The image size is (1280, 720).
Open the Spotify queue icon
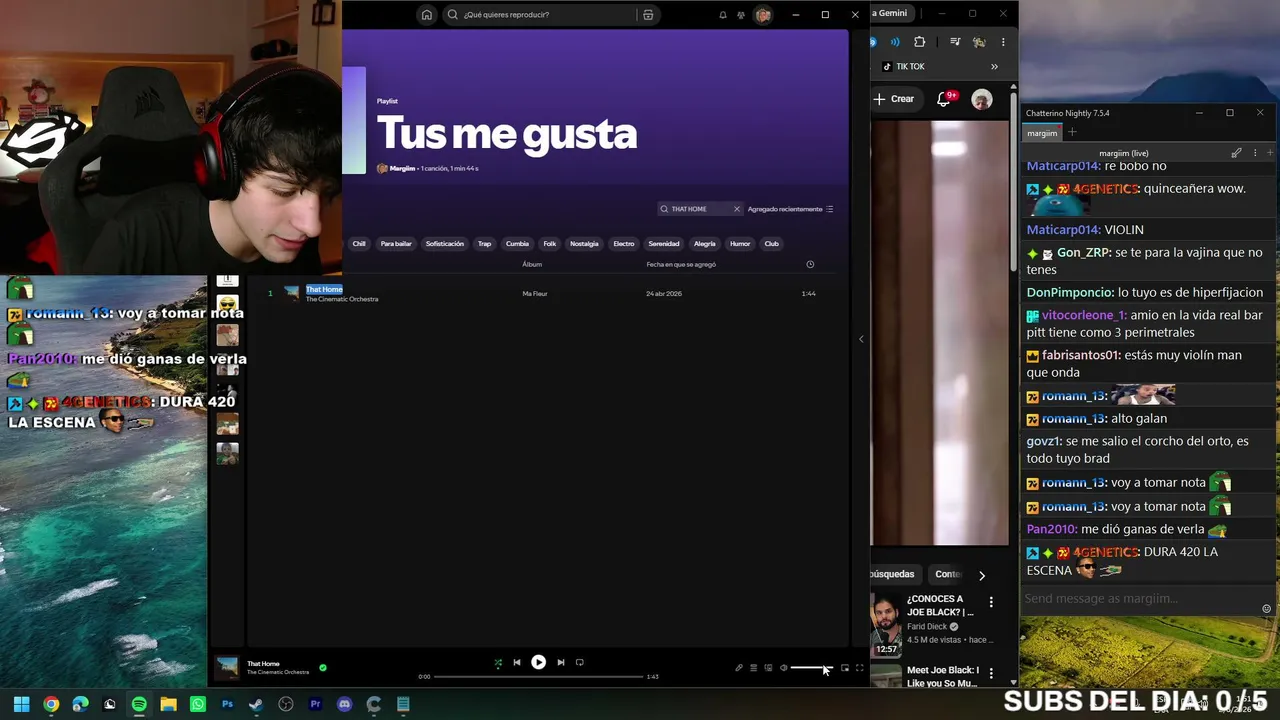tap(754, 668)
